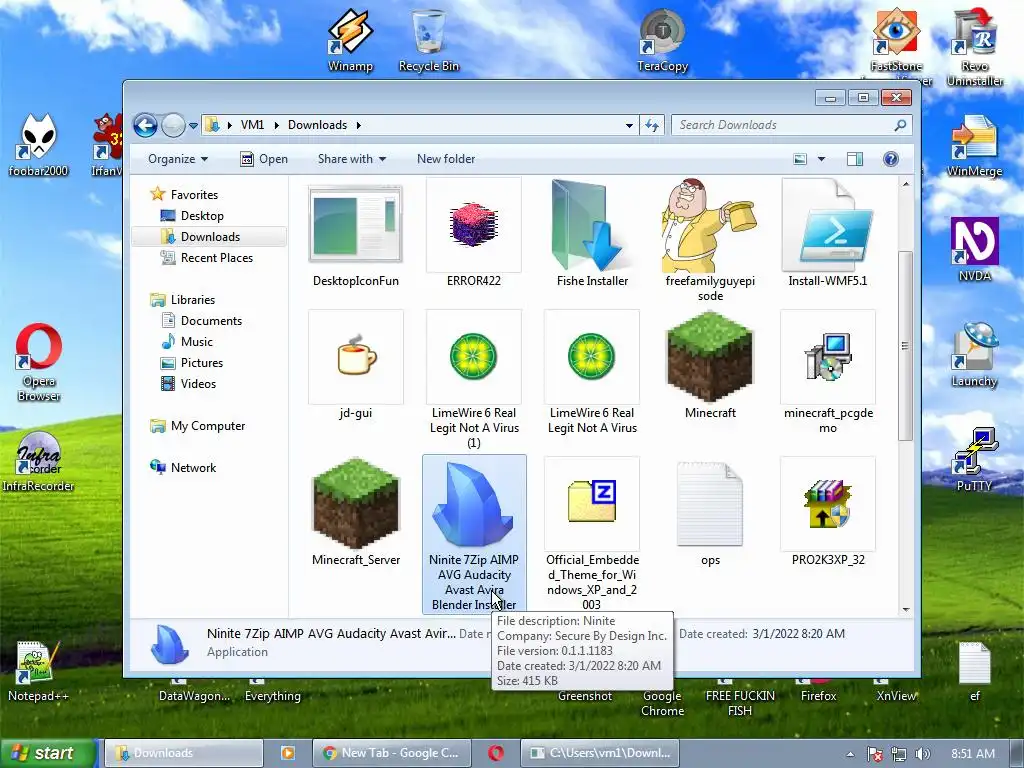Click the refresh button beside the address bar

click(x=652, y=125)
